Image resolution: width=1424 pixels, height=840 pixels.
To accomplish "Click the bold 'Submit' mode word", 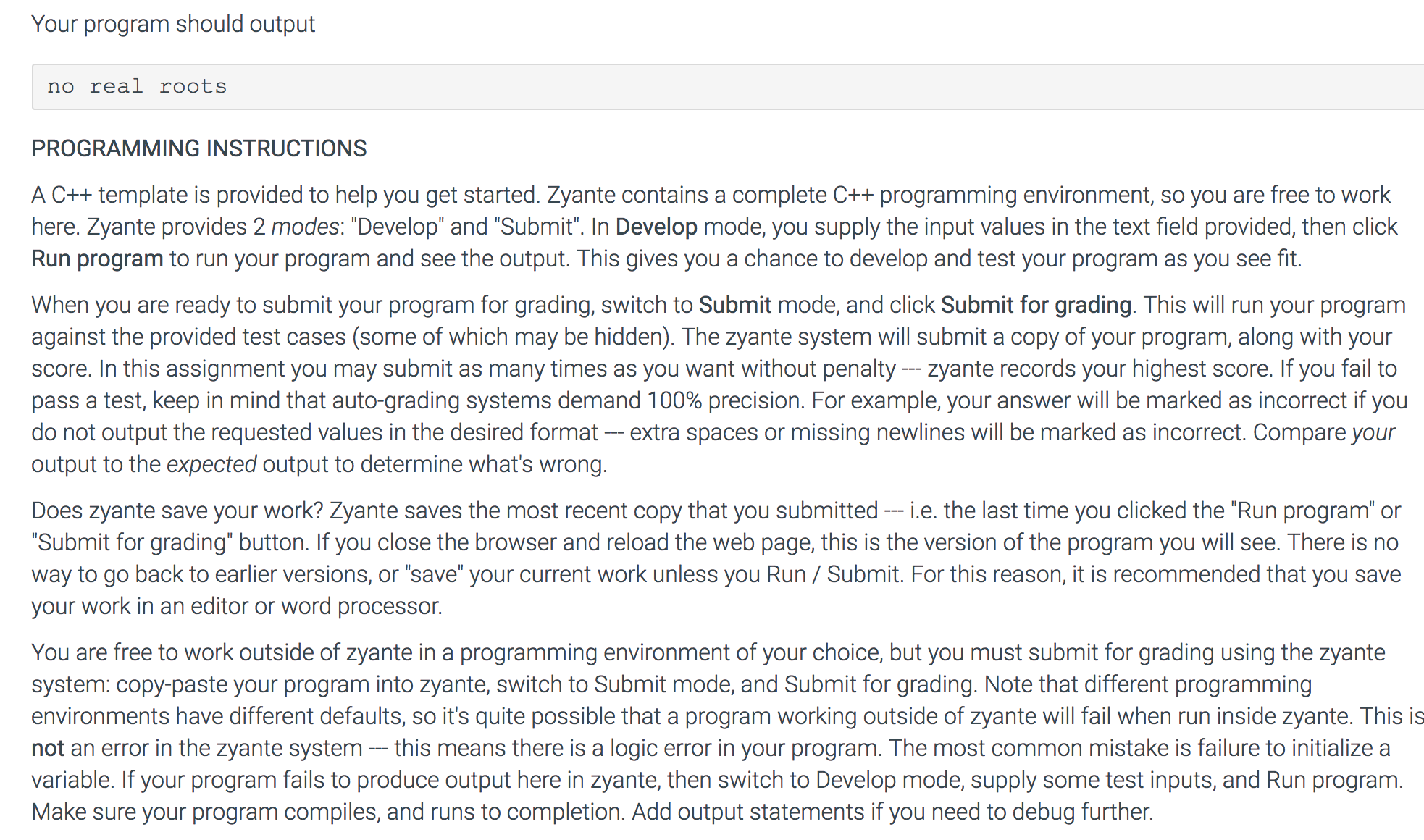I will 734,305.
